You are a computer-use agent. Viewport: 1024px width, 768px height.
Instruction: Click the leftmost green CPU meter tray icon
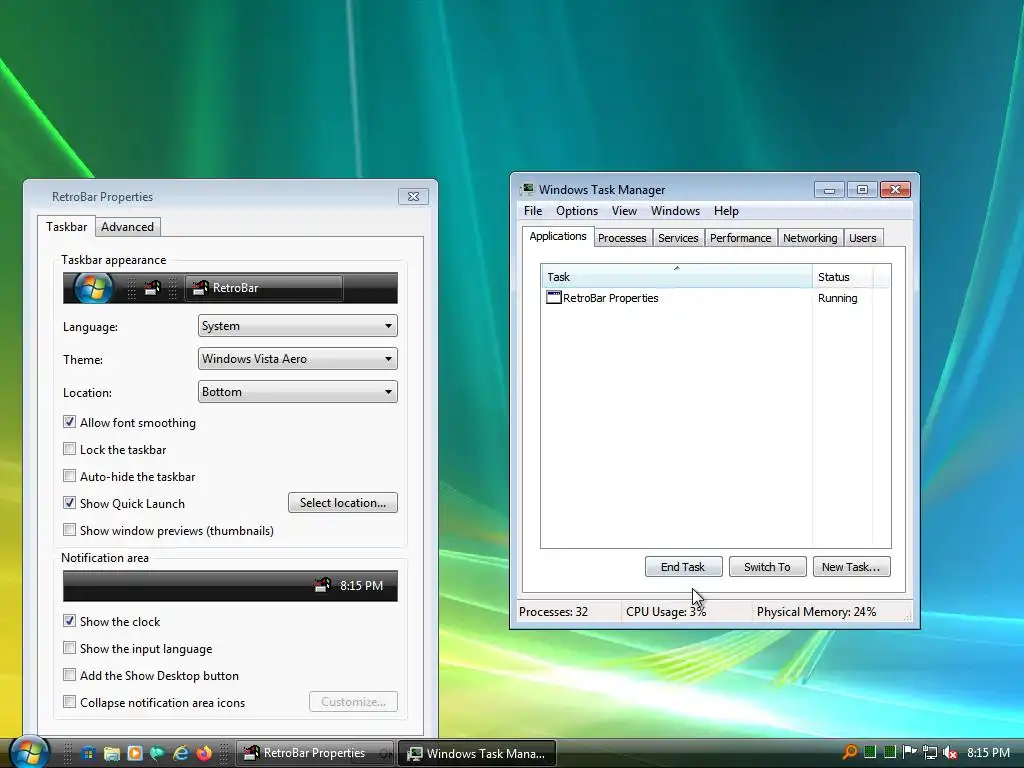tap(870, 753)
